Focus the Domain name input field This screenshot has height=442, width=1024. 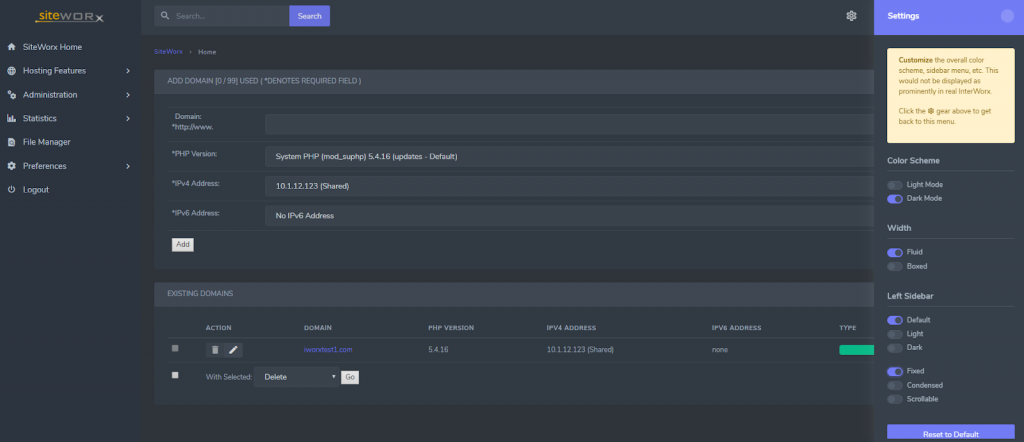coord(569,124)
